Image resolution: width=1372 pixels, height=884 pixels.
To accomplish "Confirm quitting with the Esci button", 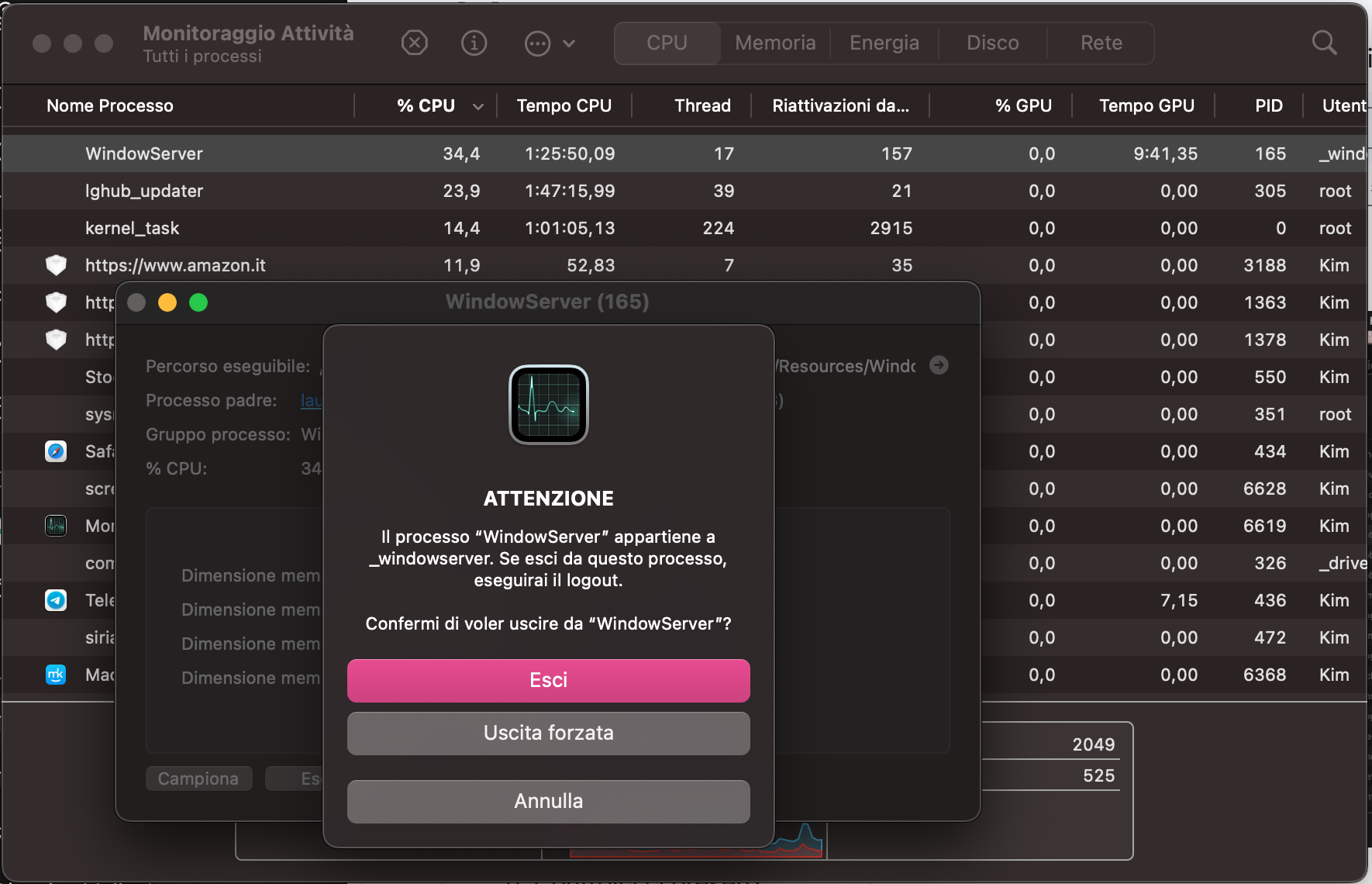I will pos(548,680).
